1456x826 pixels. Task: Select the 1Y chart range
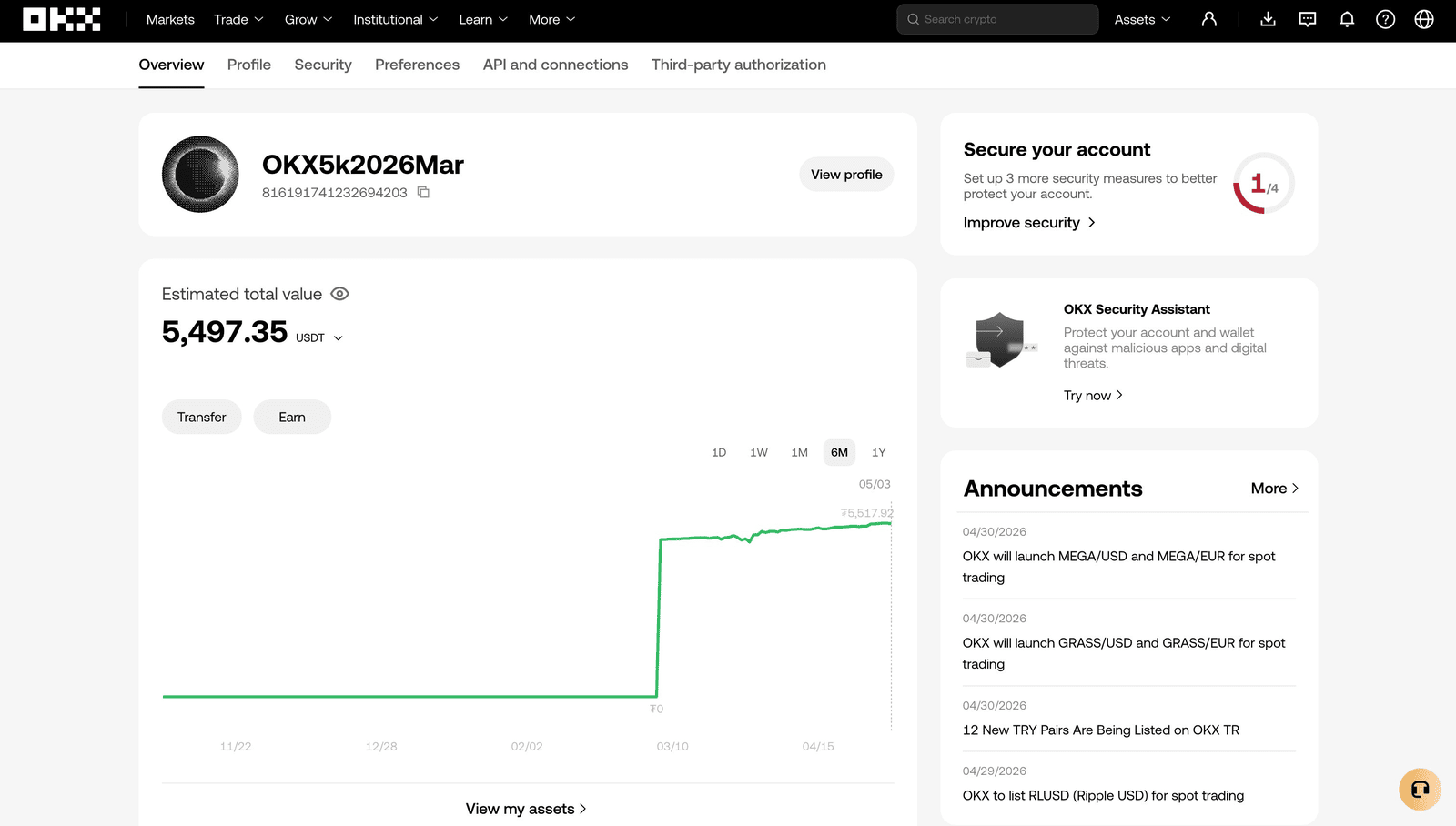pos(878,452)
